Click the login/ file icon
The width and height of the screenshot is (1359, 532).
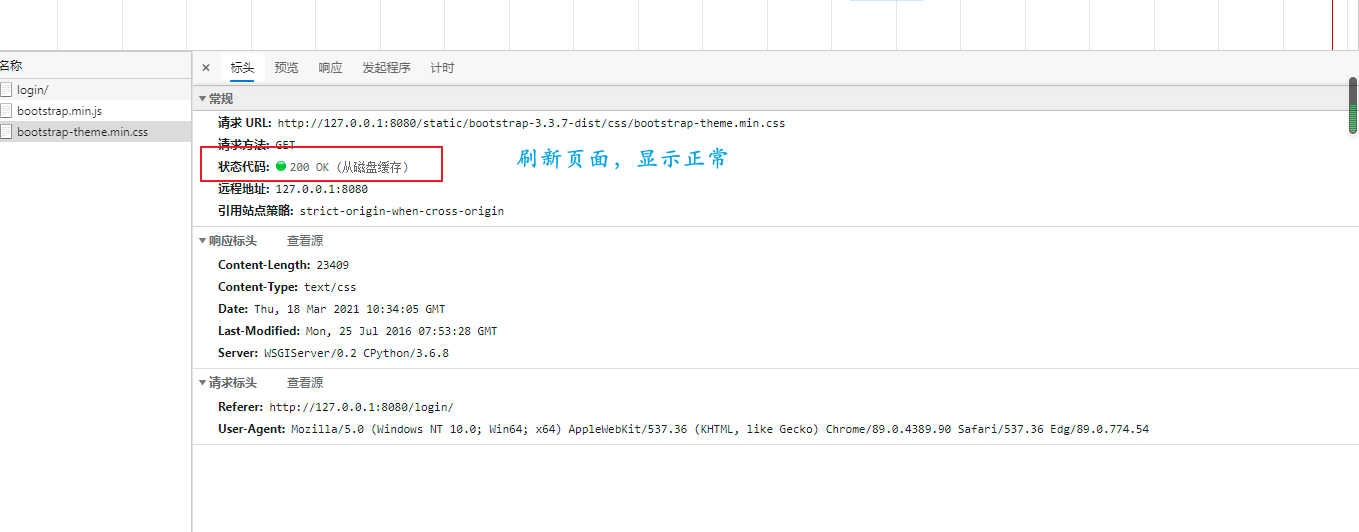[x=6, y=90]
